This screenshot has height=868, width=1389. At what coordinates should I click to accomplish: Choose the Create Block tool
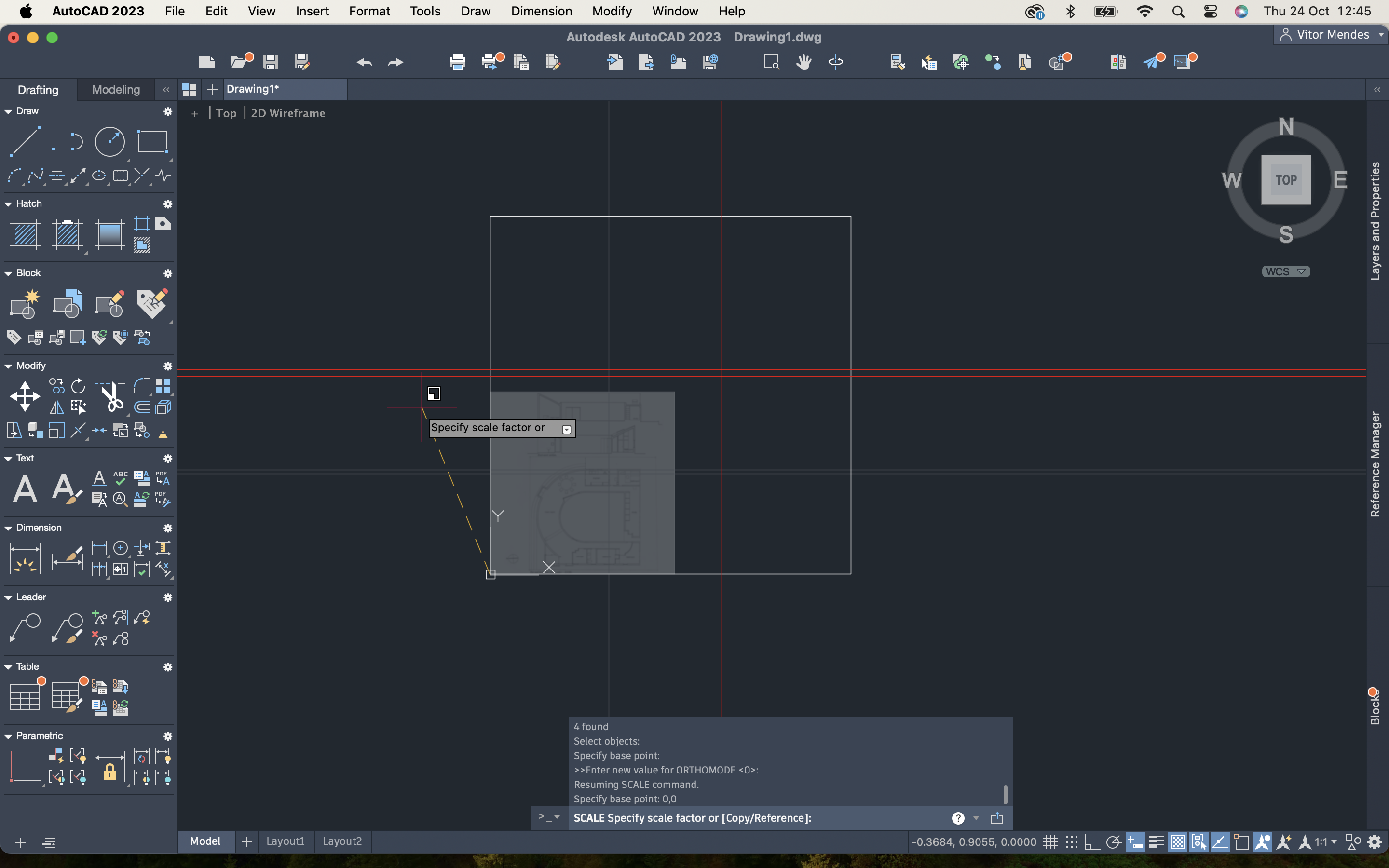click(x=25, y=304)
